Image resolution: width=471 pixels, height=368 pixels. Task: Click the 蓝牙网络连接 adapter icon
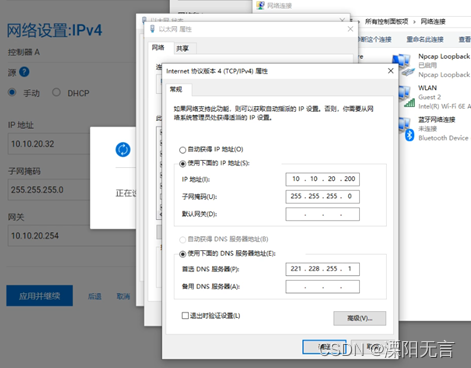point(406,129)
